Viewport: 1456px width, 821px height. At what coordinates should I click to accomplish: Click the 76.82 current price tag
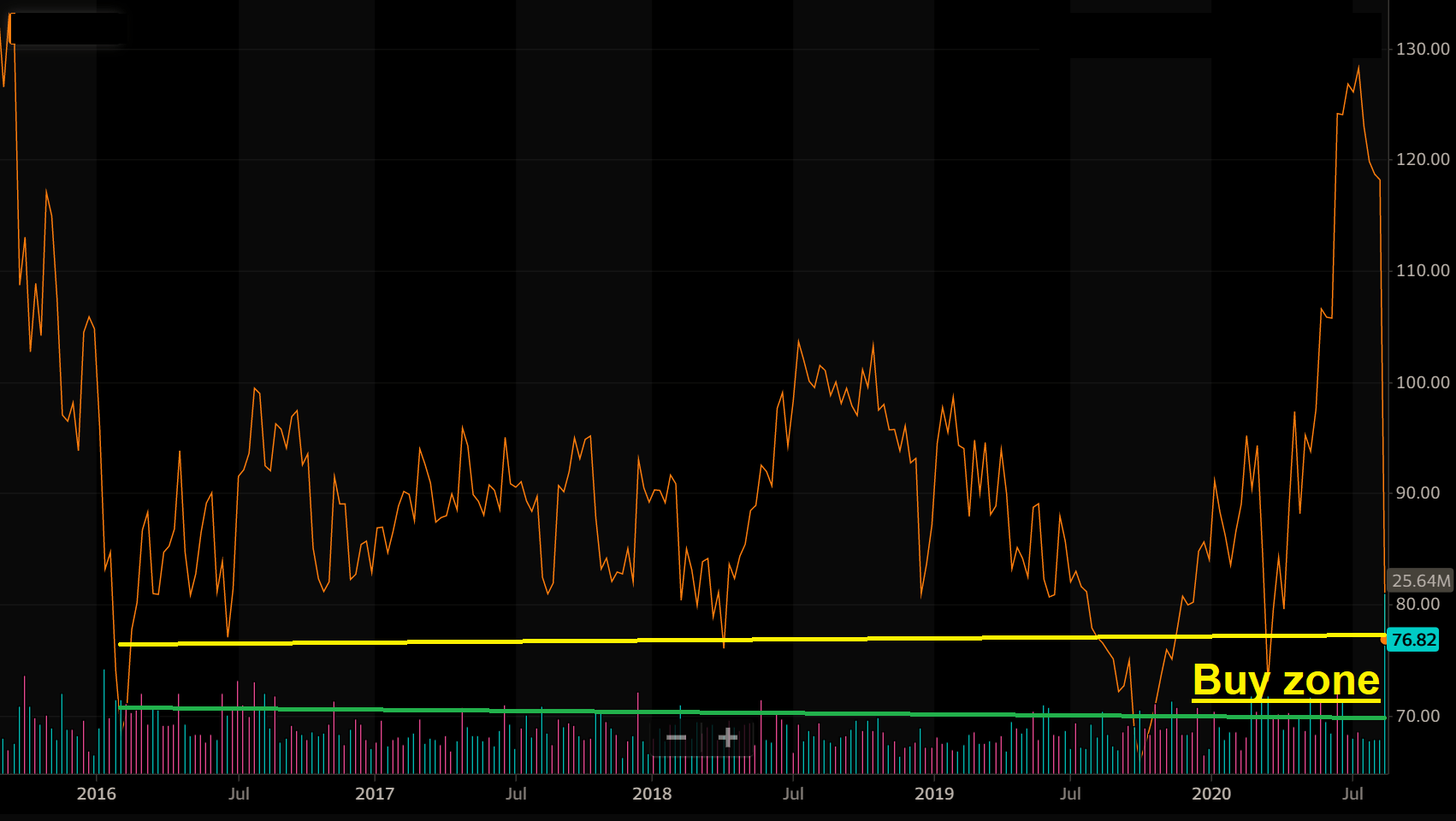click(x=1413, y=640)
